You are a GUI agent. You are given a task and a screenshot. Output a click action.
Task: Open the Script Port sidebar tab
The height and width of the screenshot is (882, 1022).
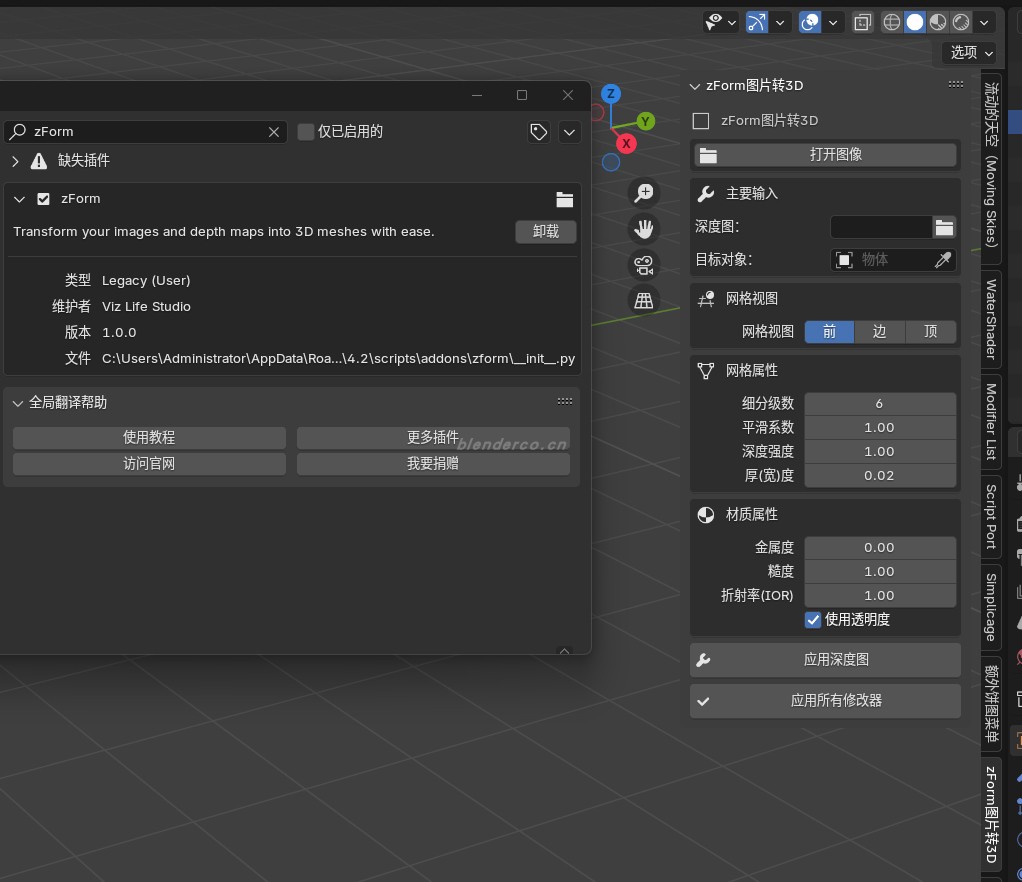(x=991, y=517)
